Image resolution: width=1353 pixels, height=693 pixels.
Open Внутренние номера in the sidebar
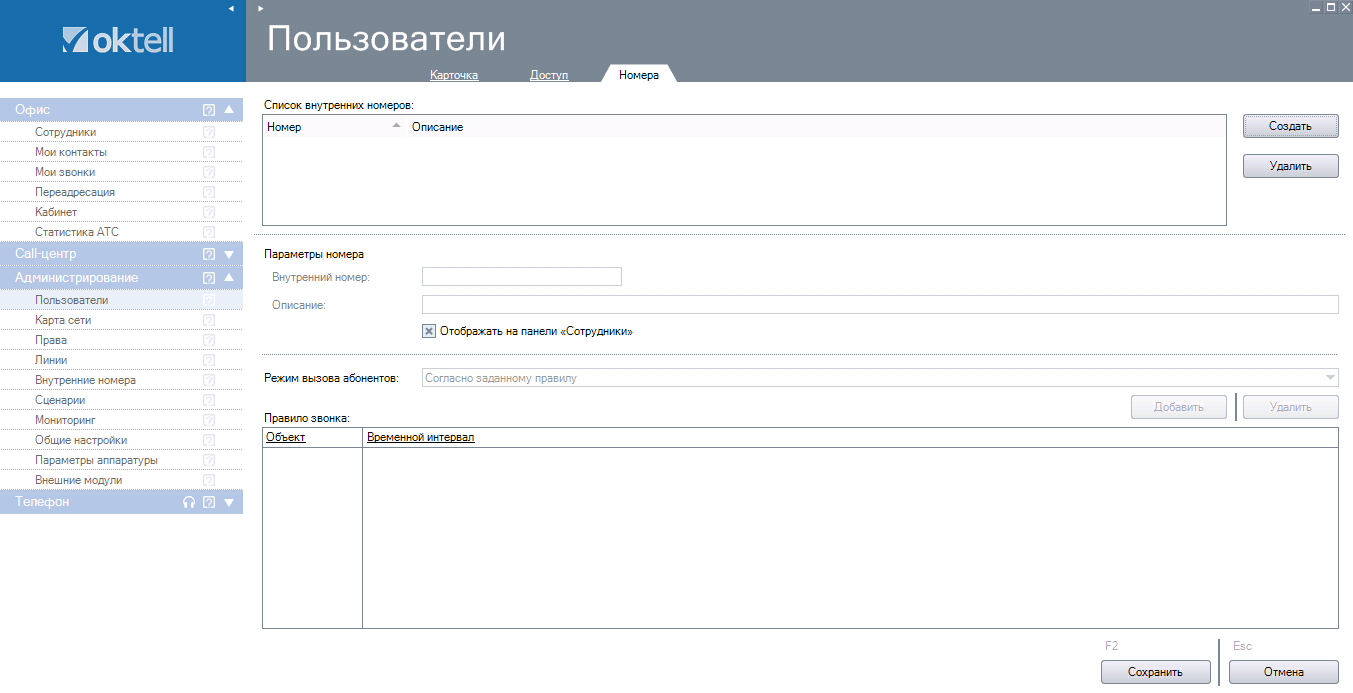85,380
